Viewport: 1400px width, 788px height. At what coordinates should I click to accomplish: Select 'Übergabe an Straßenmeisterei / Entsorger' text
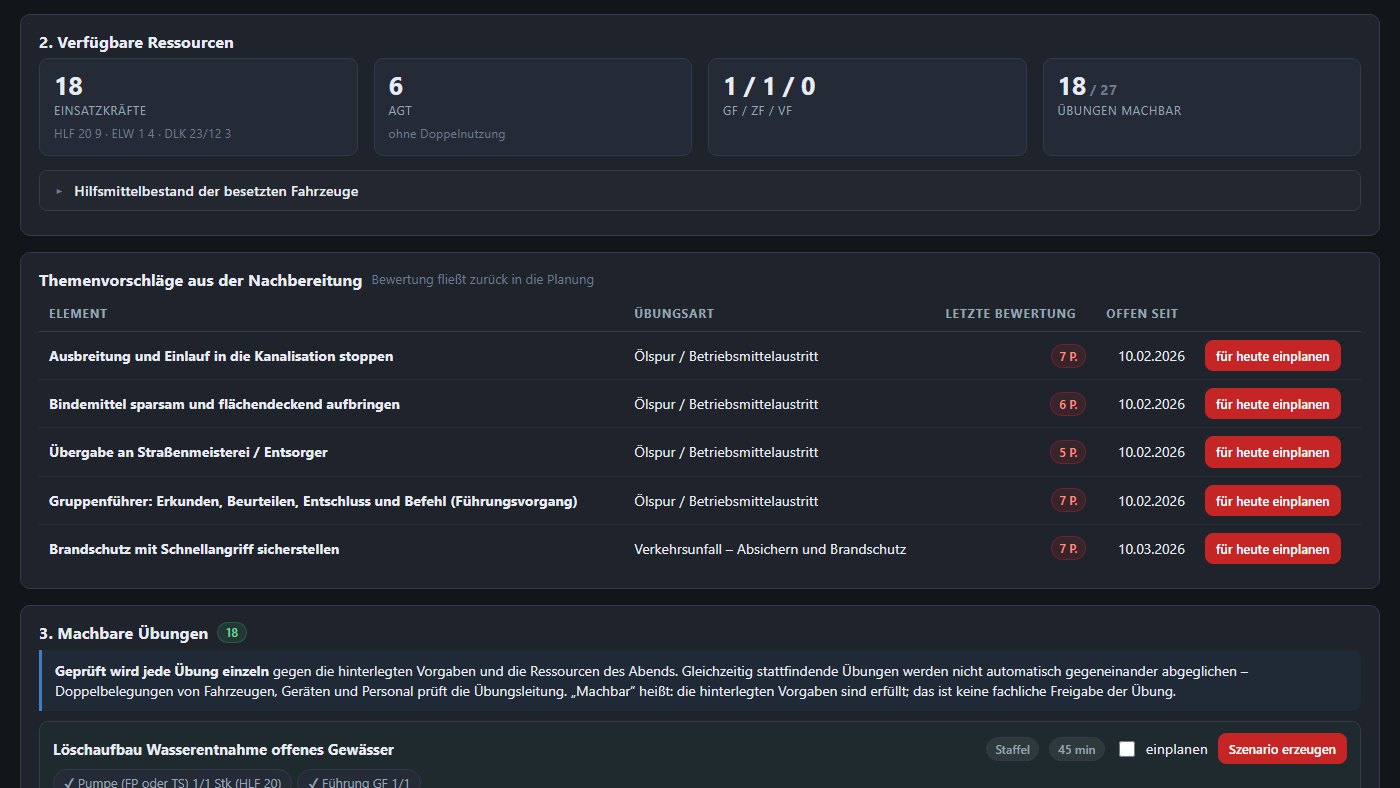[188, 452]
